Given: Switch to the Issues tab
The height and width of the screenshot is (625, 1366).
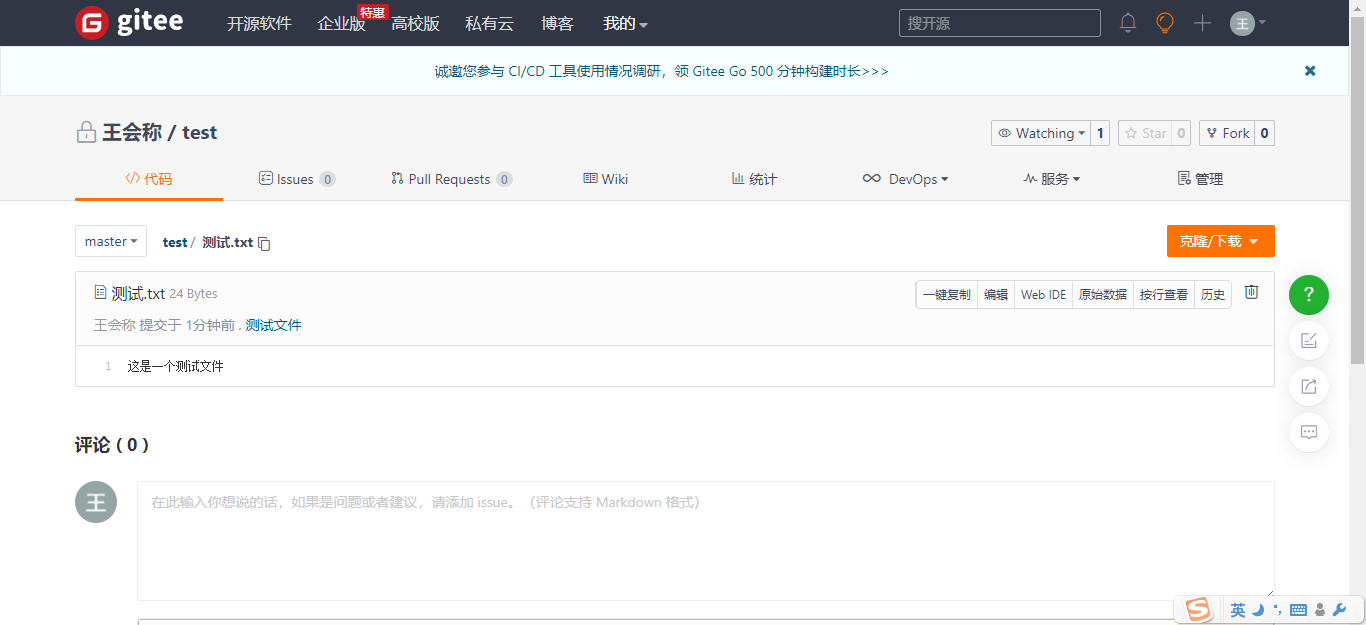Looking at the screenshot, I should pos(297,179).
